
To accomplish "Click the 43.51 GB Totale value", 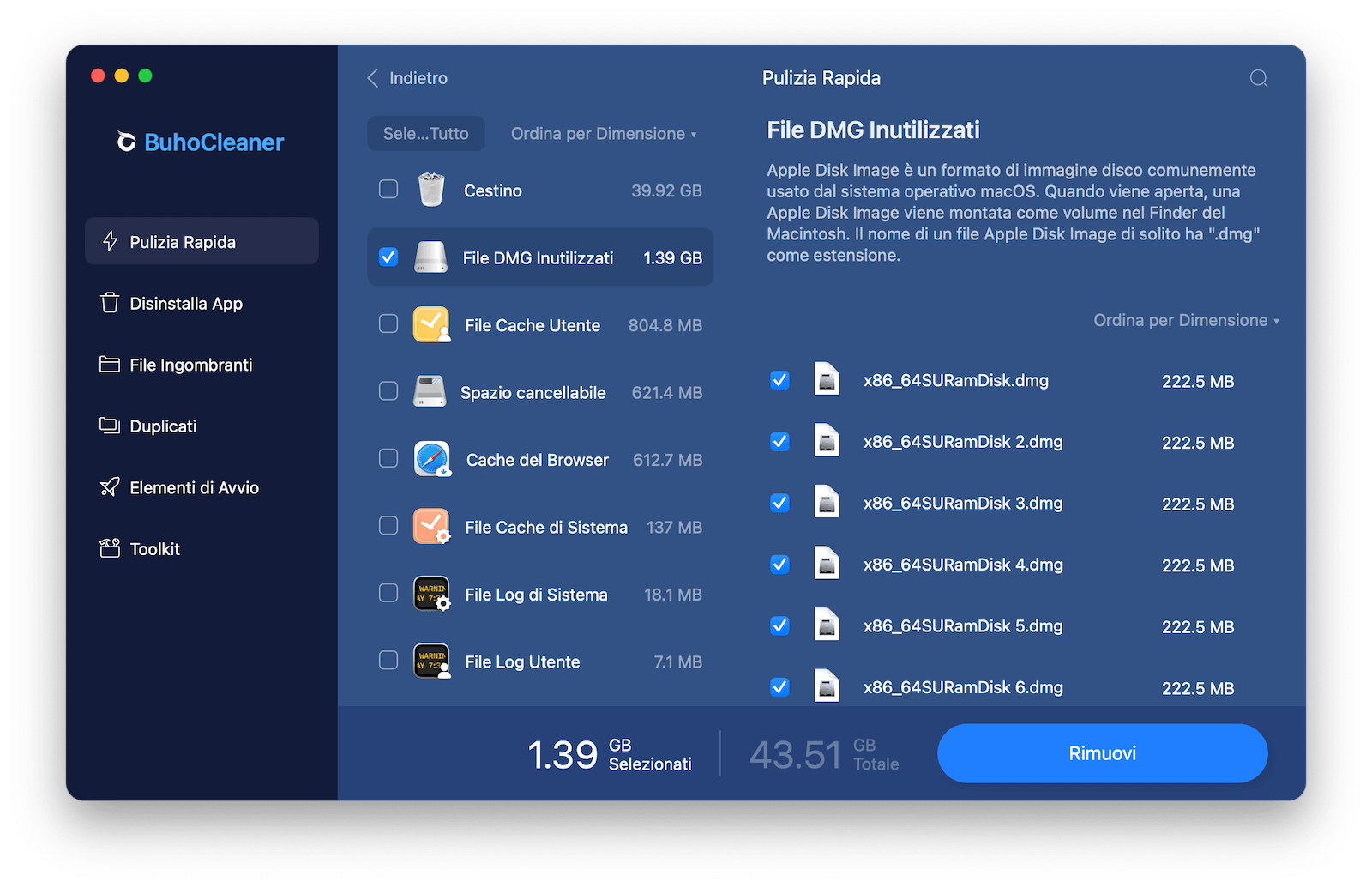I will pyautogui.click(x=824, y=754).
